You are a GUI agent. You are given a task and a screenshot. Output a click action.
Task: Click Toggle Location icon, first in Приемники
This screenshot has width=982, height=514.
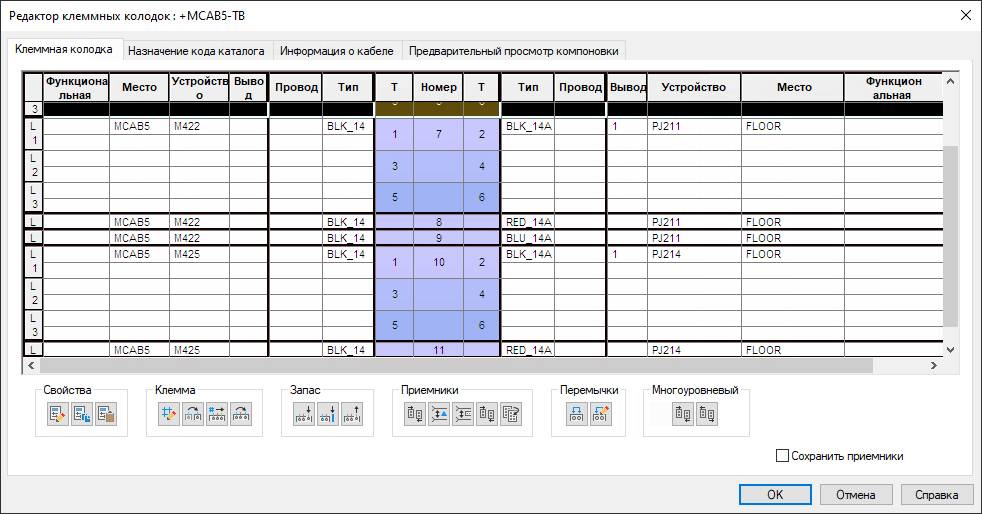click(x=415, y=414)
